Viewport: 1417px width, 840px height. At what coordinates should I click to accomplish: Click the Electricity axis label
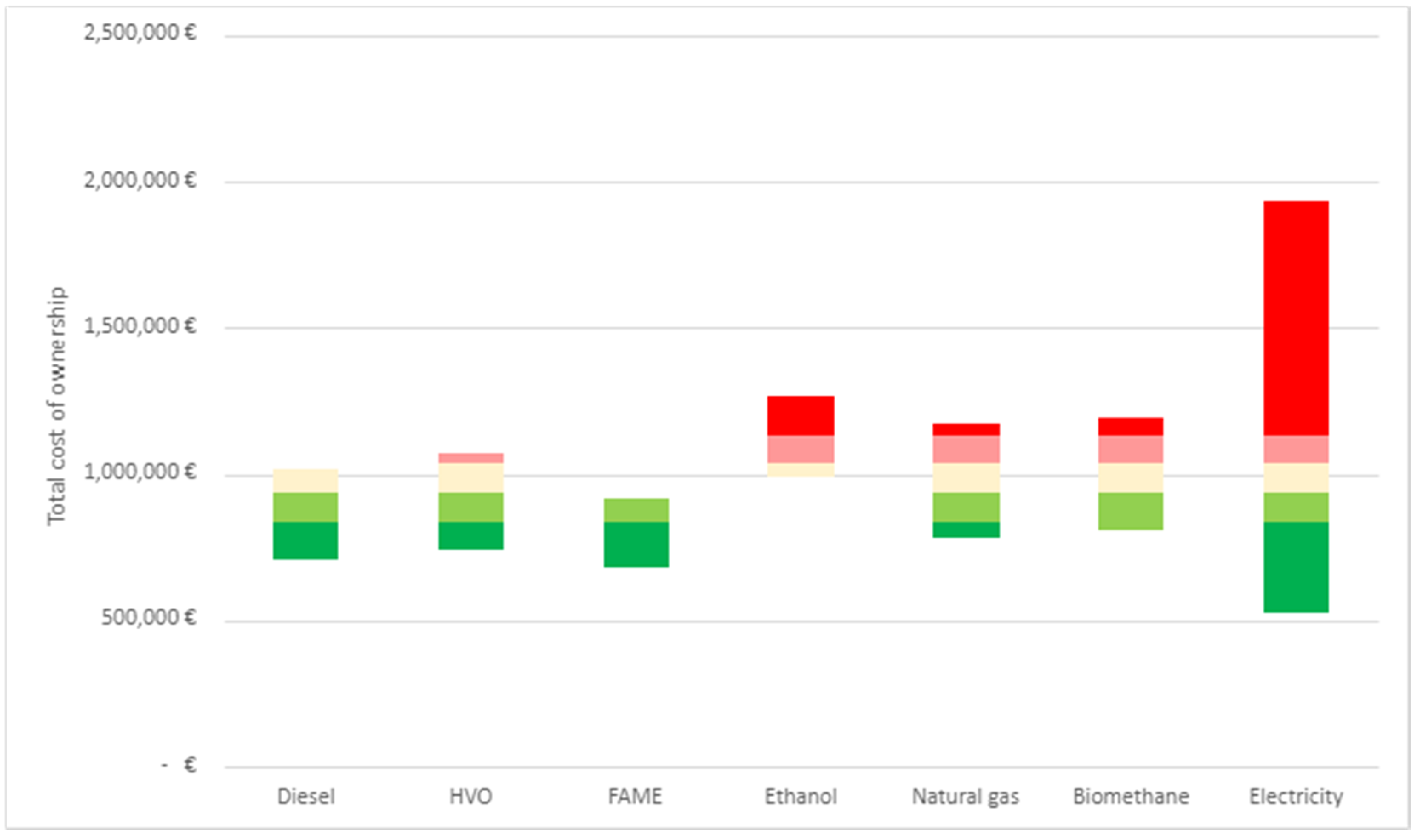pos(1296,797)
